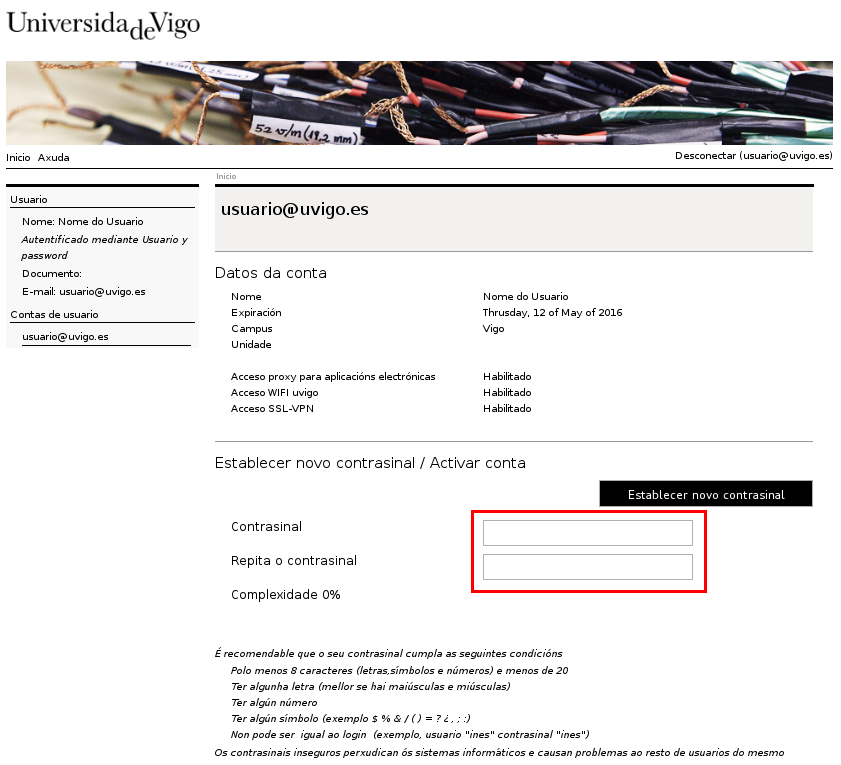Image resolution: width=841 pixels, height=765 pixels.
Task: Click Habilitado status next to Acceso WIFI uvigo
Action: pos(507,393)
